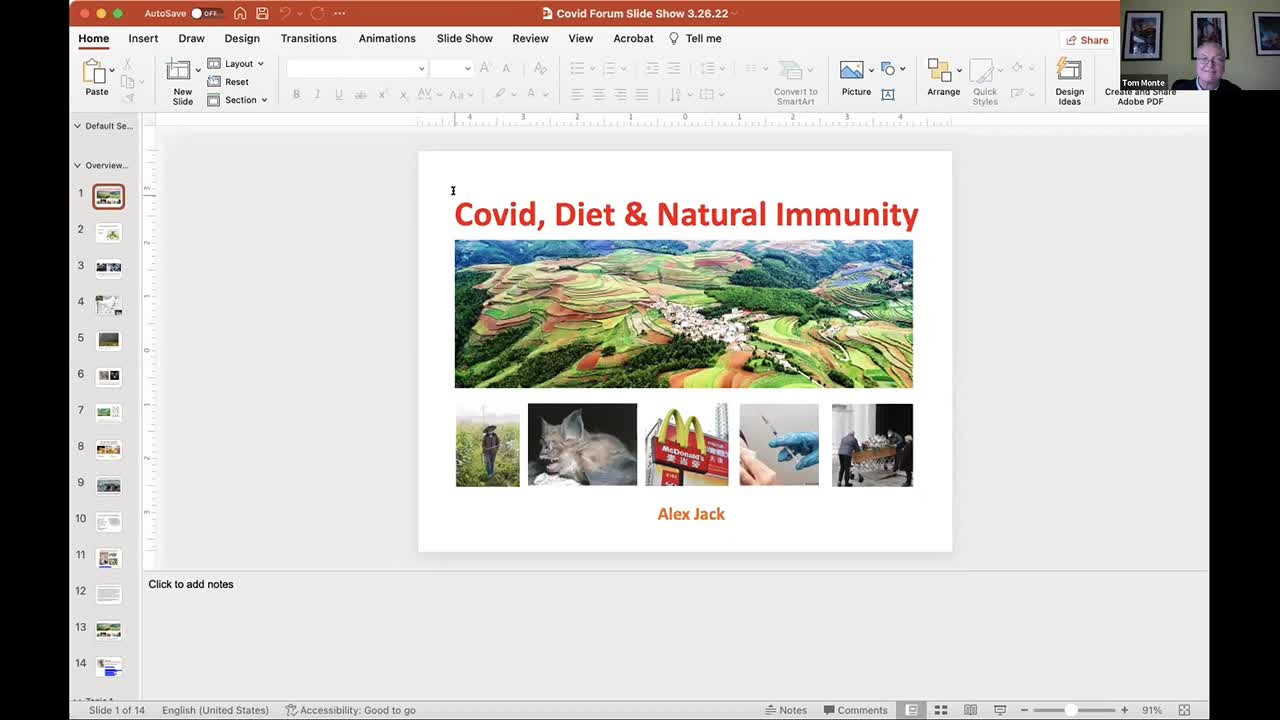This screenshot has width=1280, height=720.
Task: Open the Transitions tab
Action: 308,38
